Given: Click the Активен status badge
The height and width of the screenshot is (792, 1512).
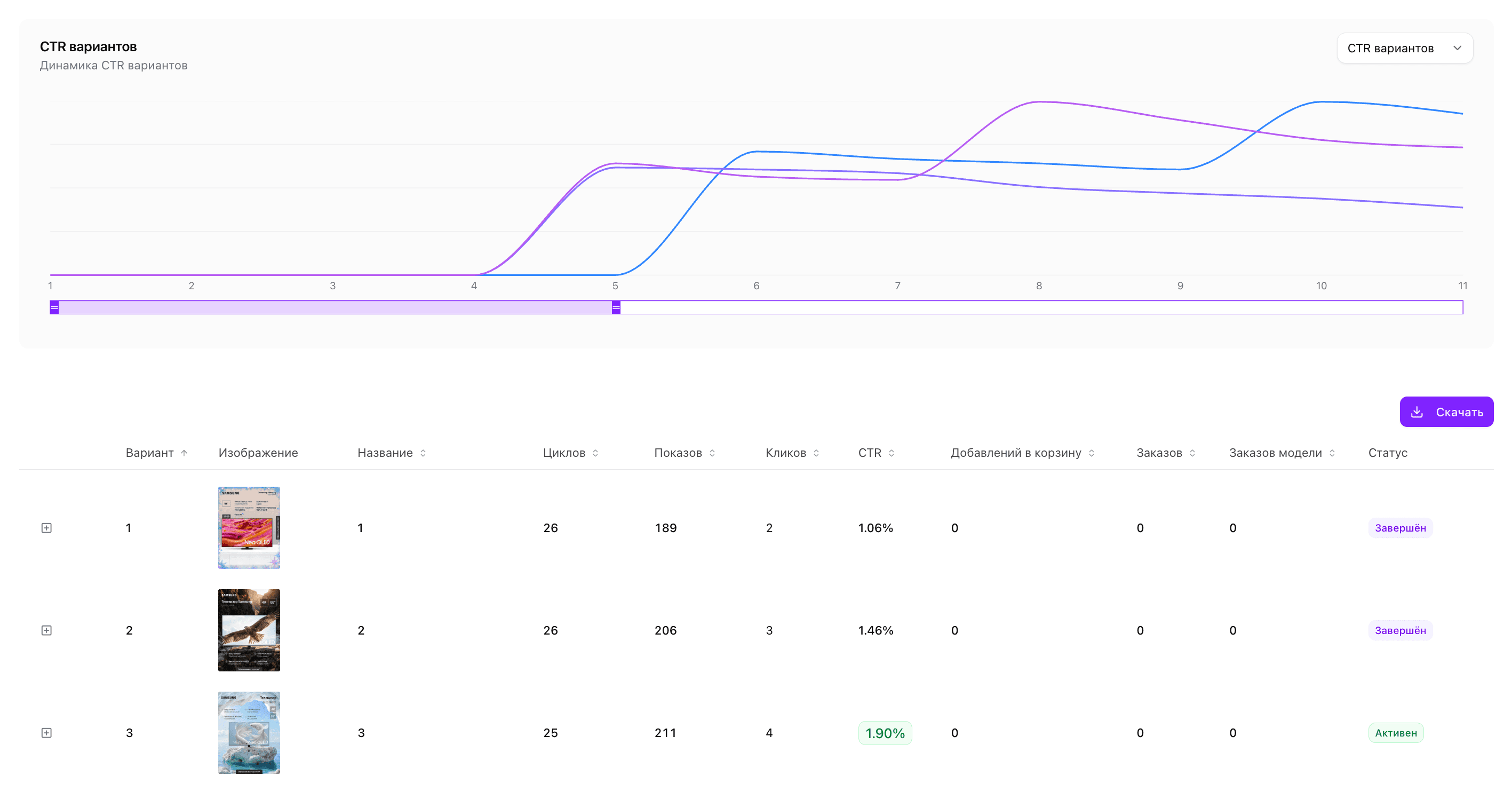Looking at the screenshot, I should pos(1395,733).
